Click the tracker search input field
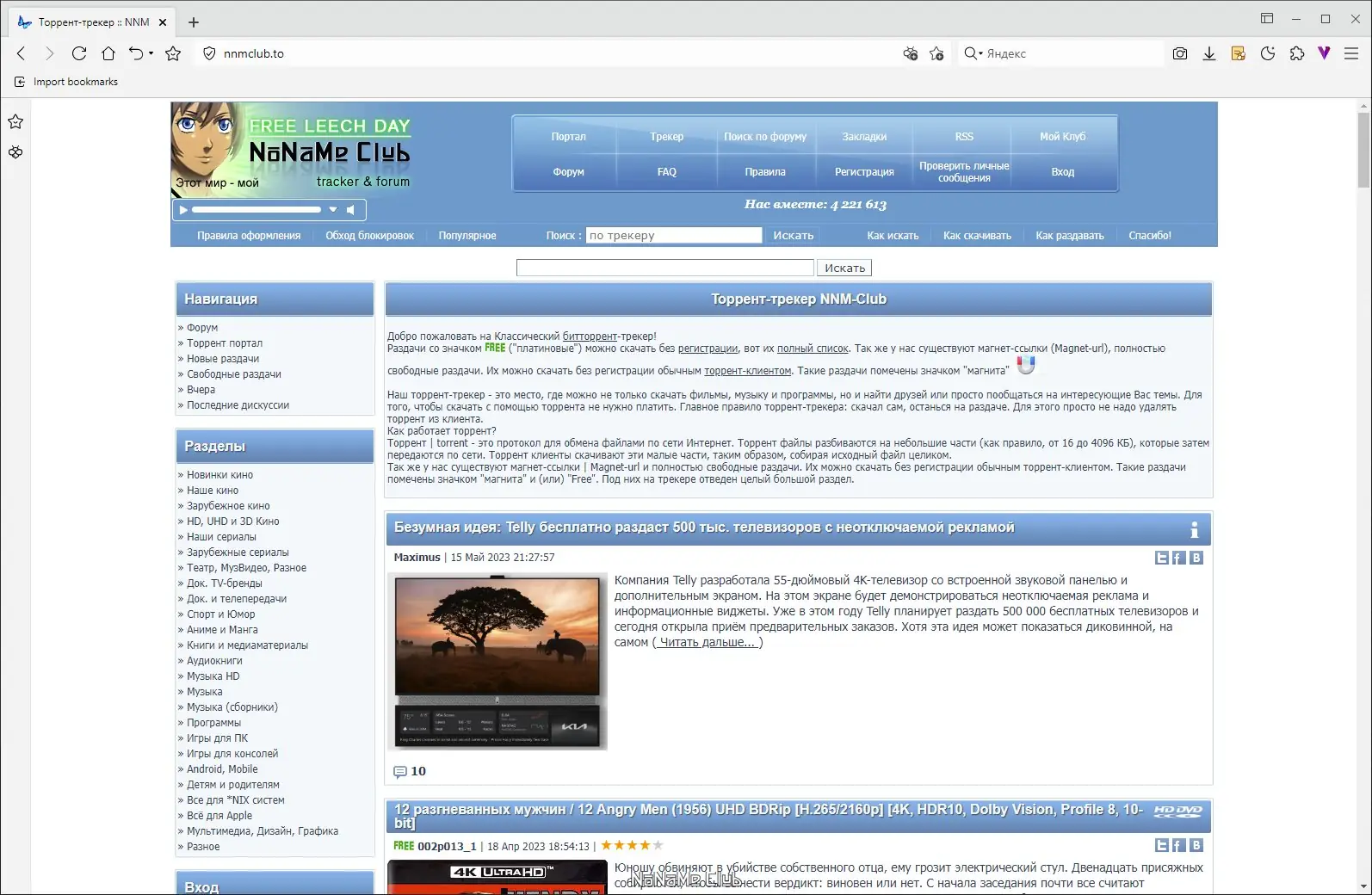The height and width of the screenshot is (895, 1372). point(674,235)
